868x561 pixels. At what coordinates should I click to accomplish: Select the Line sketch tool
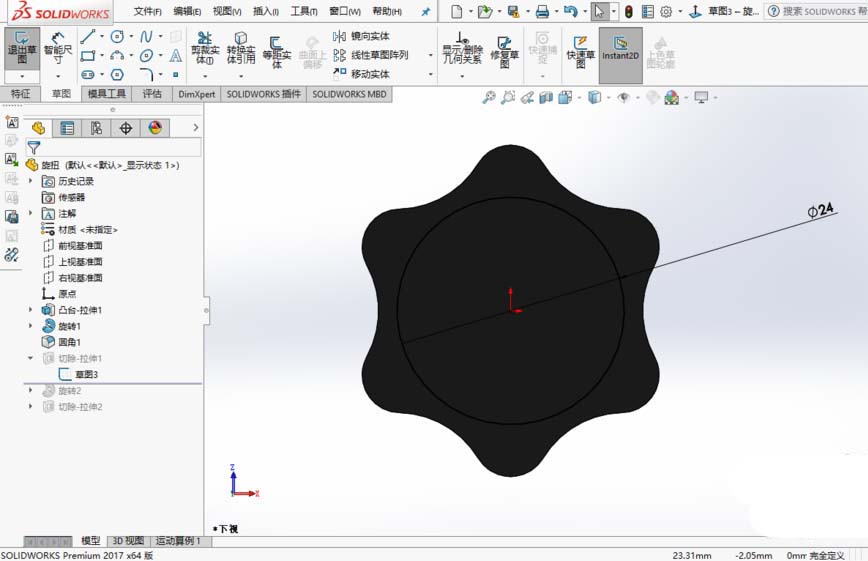(x=87, y=37)
